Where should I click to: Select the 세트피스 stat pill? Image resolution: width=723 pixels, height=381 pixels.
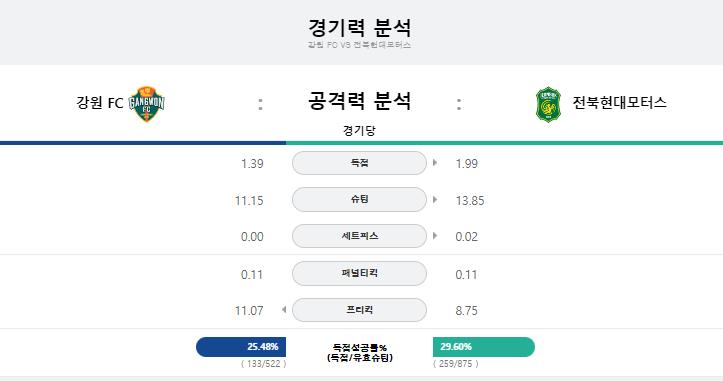click(x=359, y=236)
